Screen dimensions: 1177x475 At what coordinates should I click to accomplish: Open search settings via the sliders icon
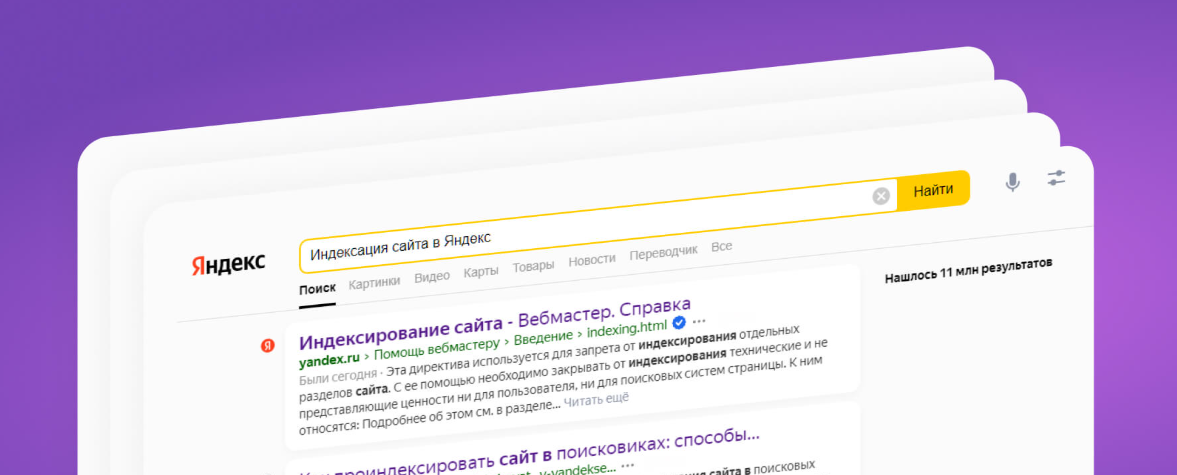1056,178
